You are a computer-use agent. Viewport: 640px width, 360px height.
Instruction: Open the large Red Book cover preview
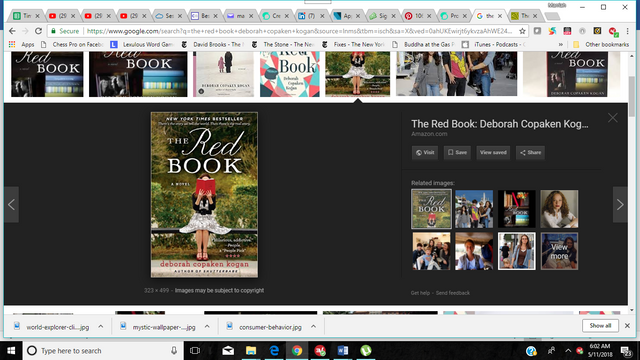pos(204,195)
